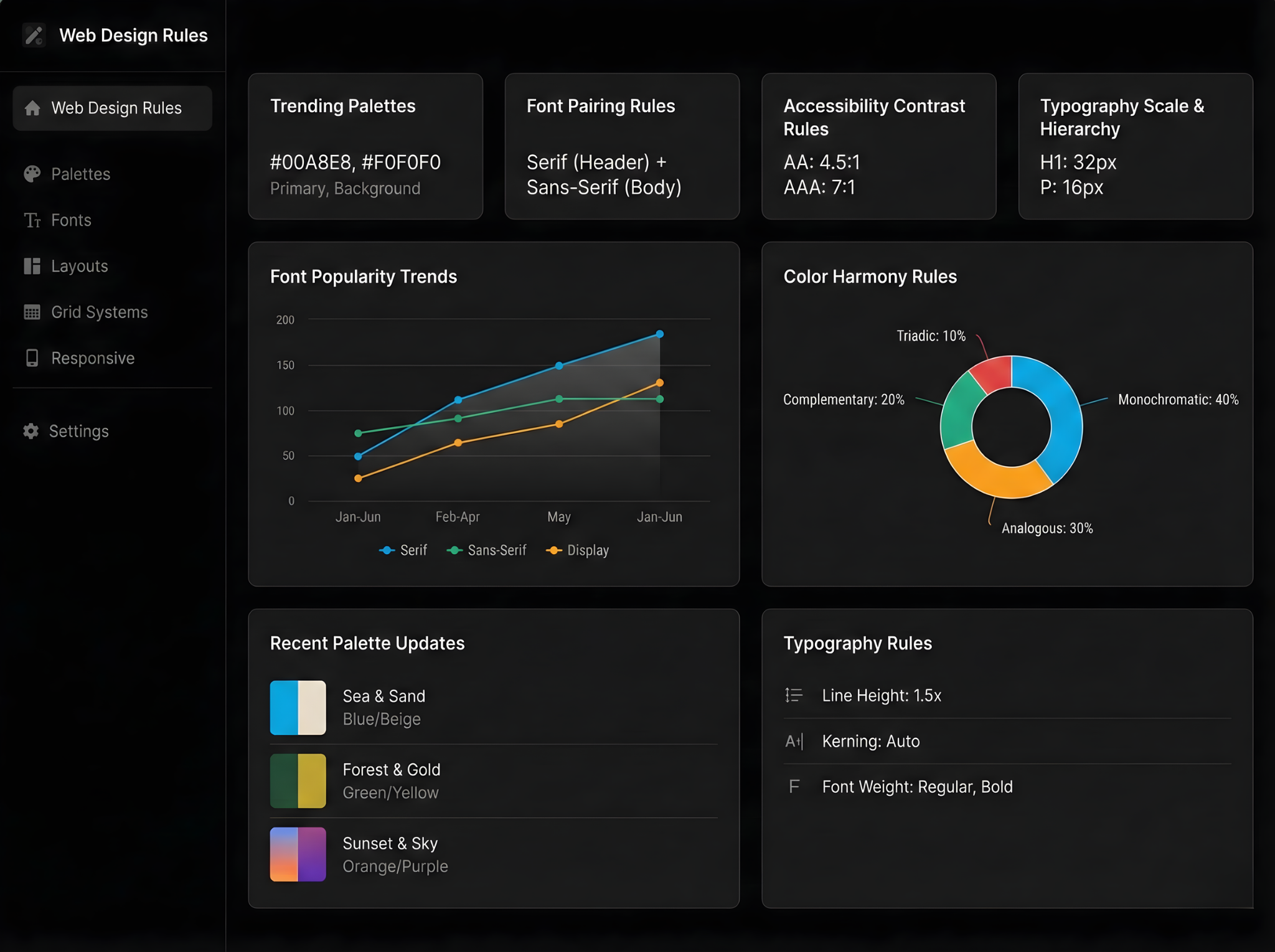Screen dimensions: 1275x952
Task: Open the Trending Palettes card
Action: point(365,146)
